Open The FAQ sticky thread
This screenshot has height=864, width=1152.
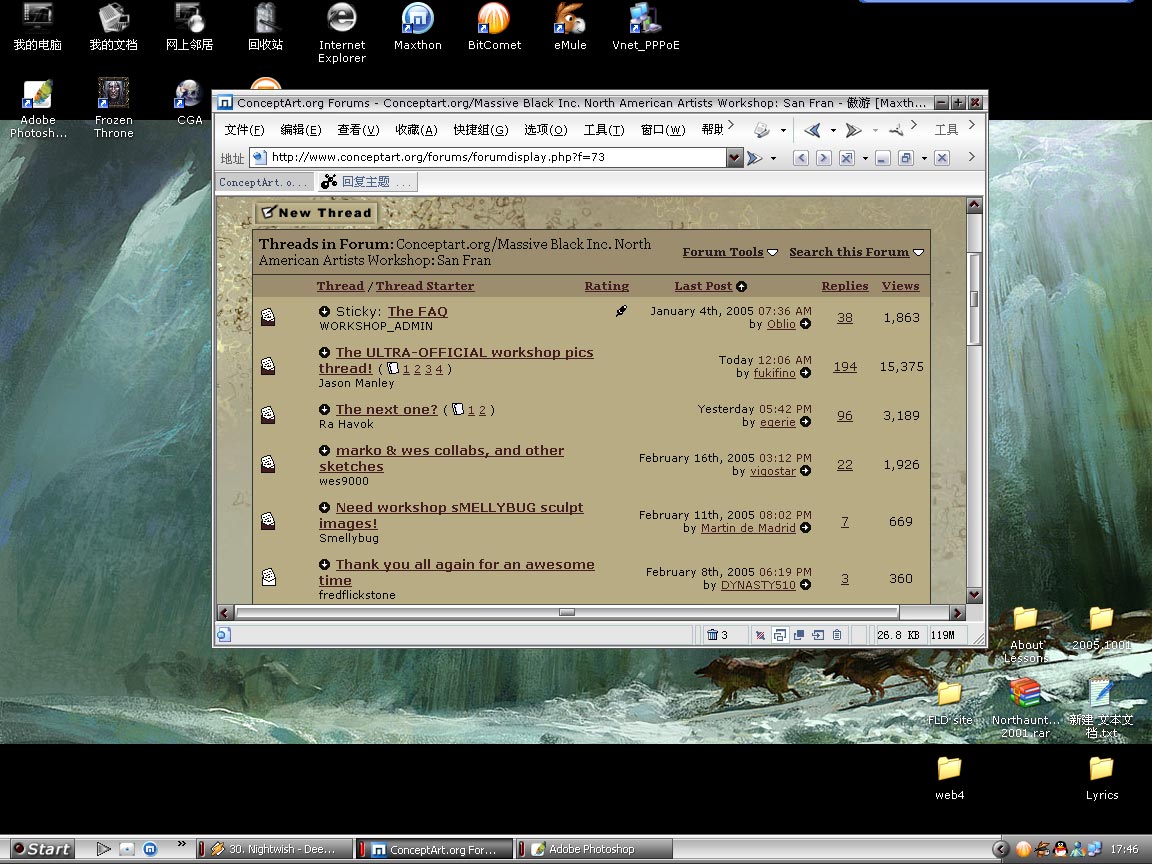417,312
